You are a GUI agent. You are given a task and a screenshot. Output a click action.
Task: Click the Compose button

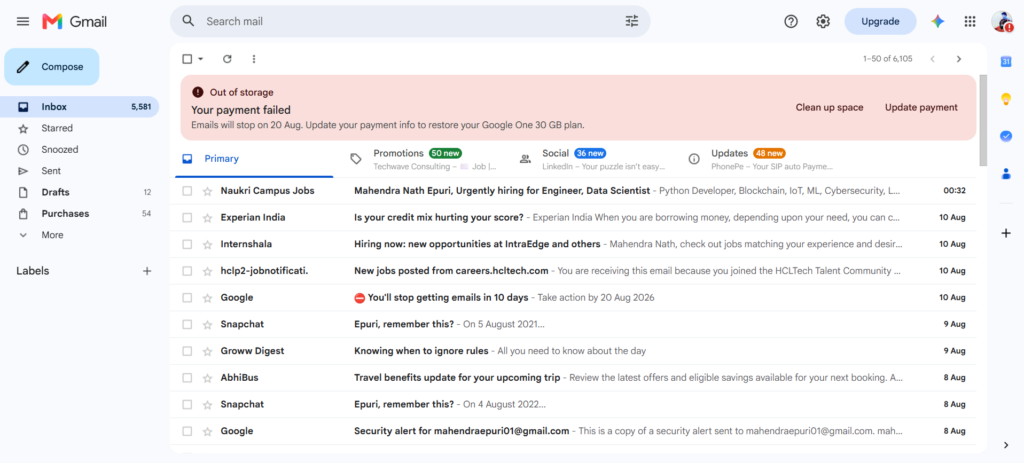point(52,67)
